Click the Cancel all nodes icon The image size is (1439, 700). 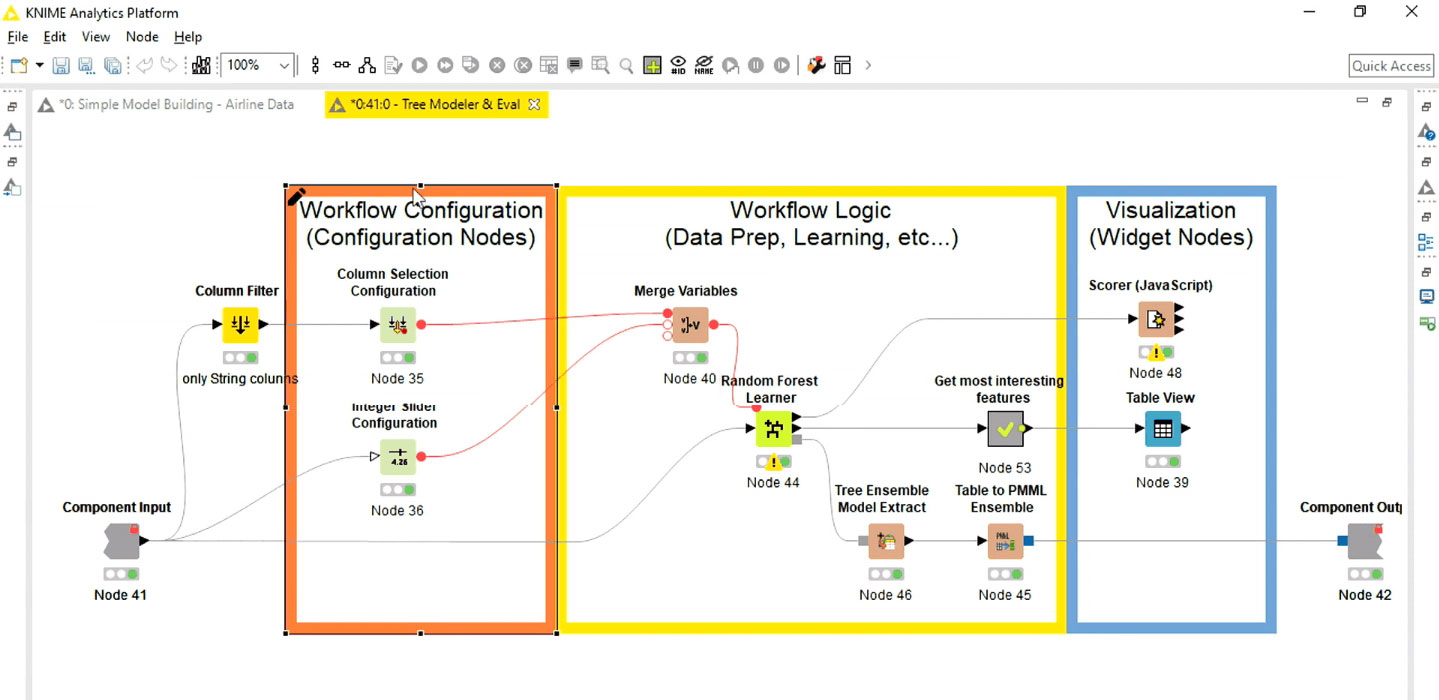coord(523,66)
